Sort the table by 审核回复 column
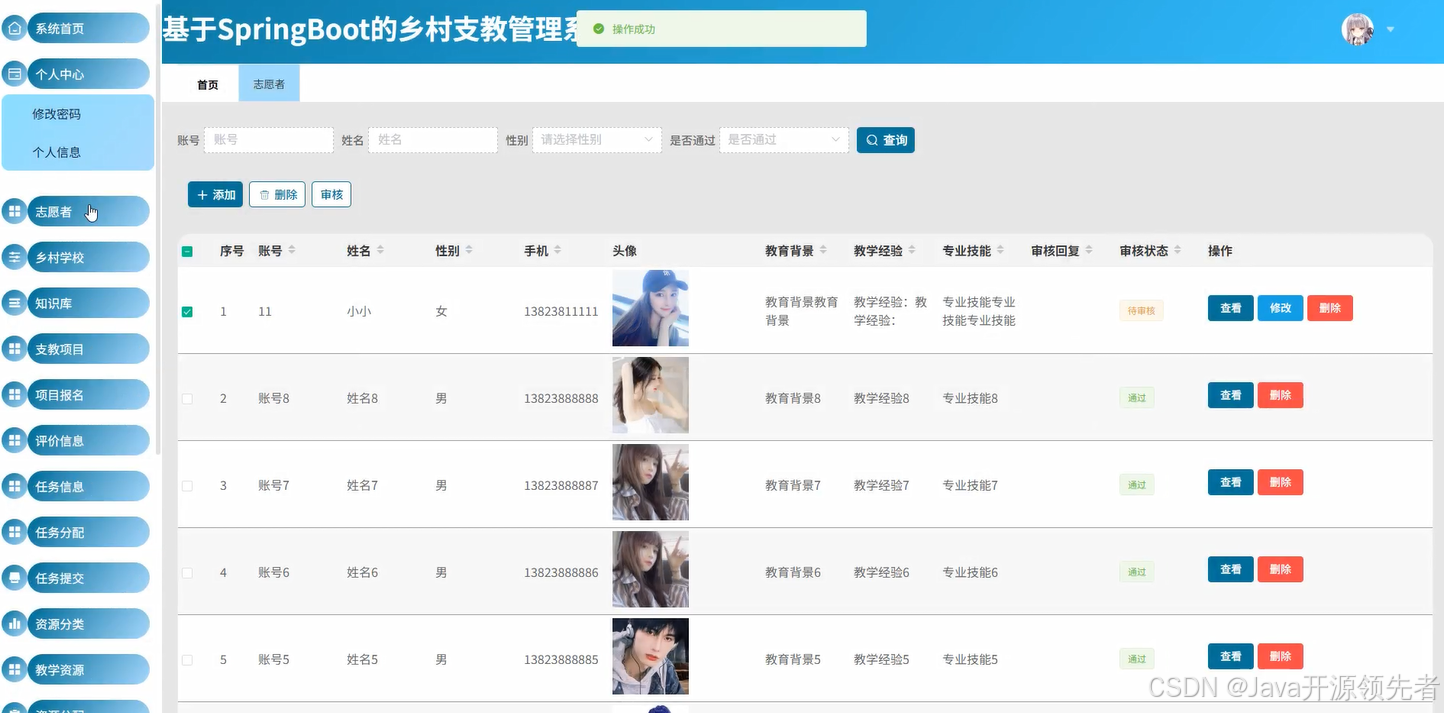The height and width of the screenshot is (713, 1444). tap(1089, 250)
